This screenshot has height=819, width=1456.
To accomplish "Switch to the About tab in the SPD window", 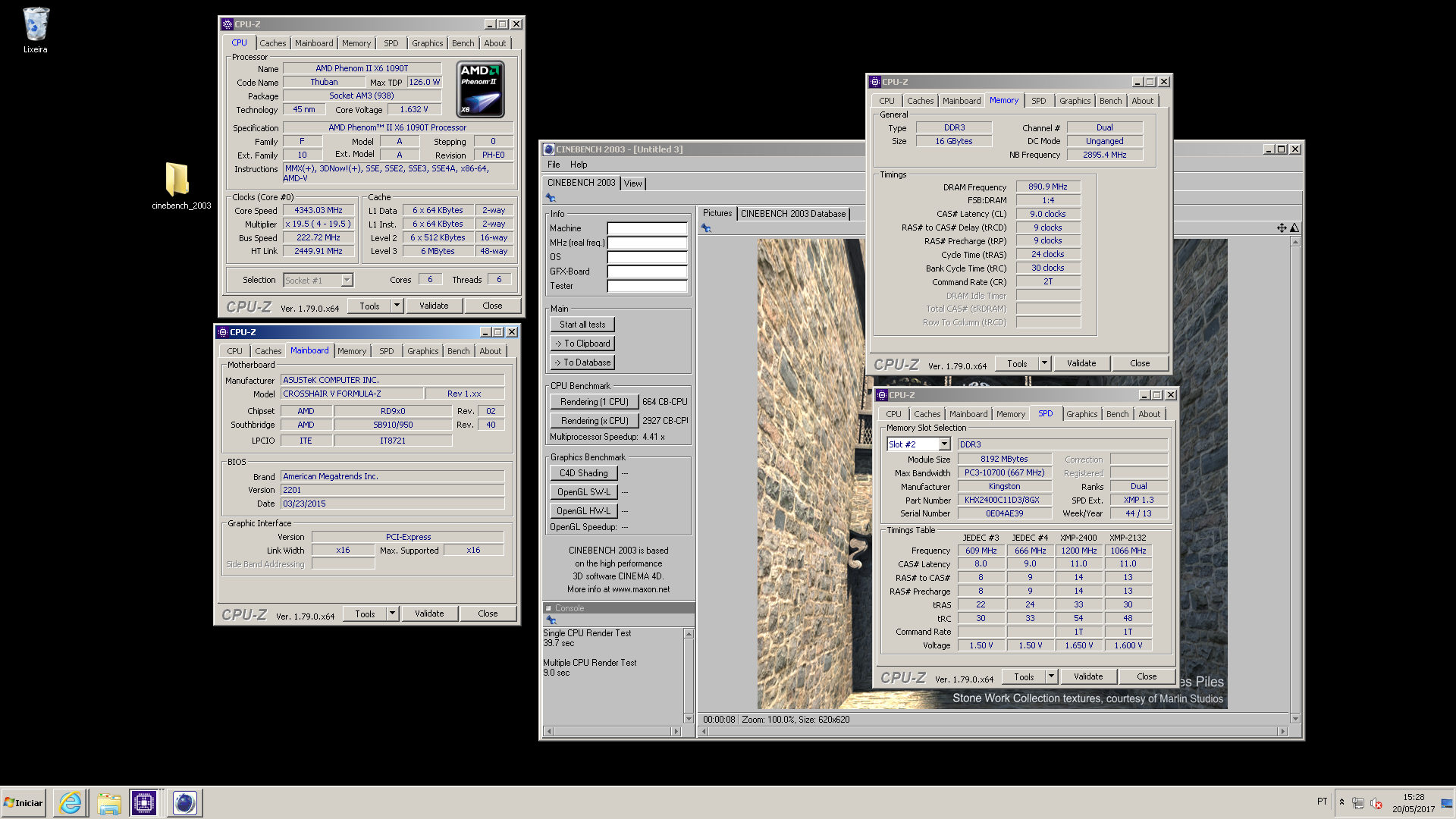I will click(1149, 414).
